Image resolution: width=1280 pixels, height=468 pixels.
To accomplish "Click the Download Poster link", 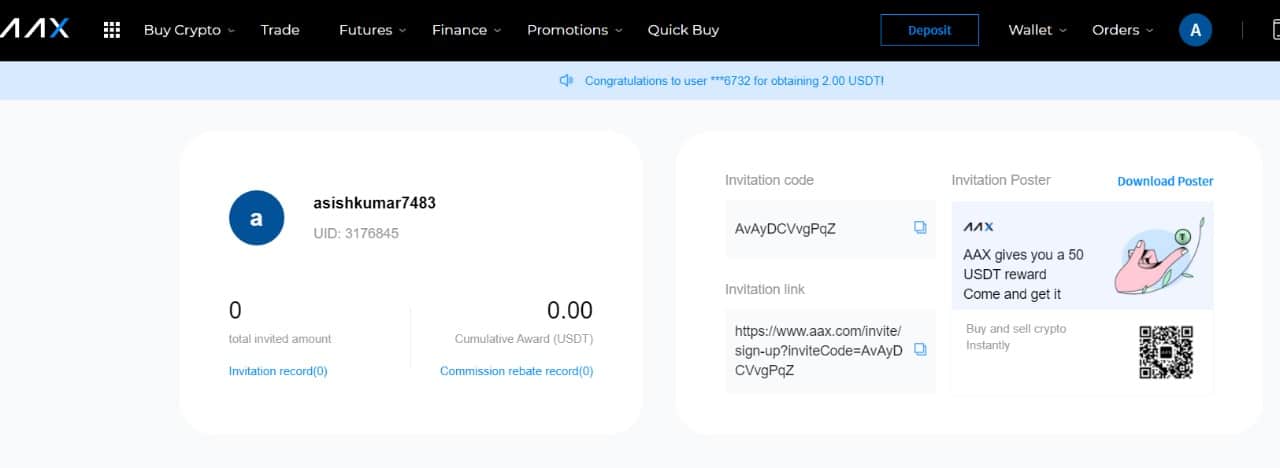I will [1165, 181].
